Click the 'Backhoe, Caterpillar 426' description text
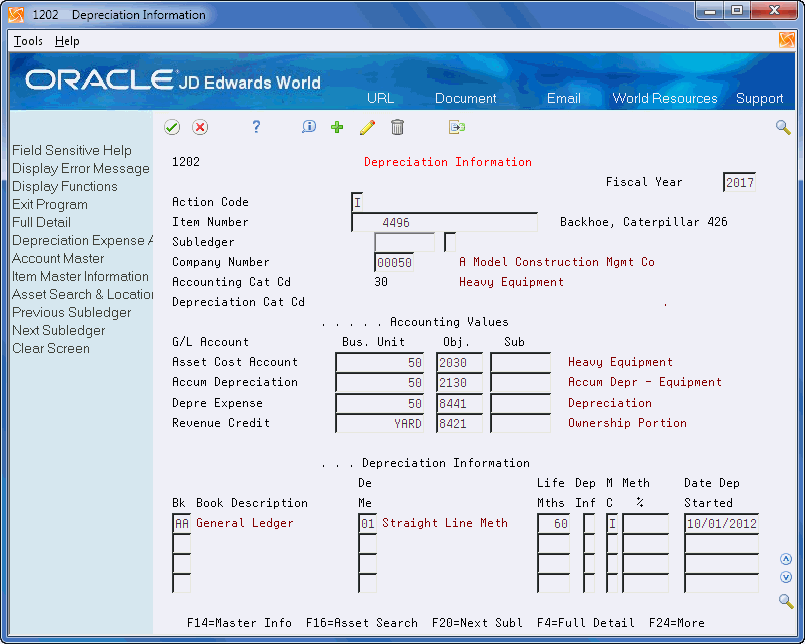This screenshot has height=644, width=805. [x=644, y=222]
